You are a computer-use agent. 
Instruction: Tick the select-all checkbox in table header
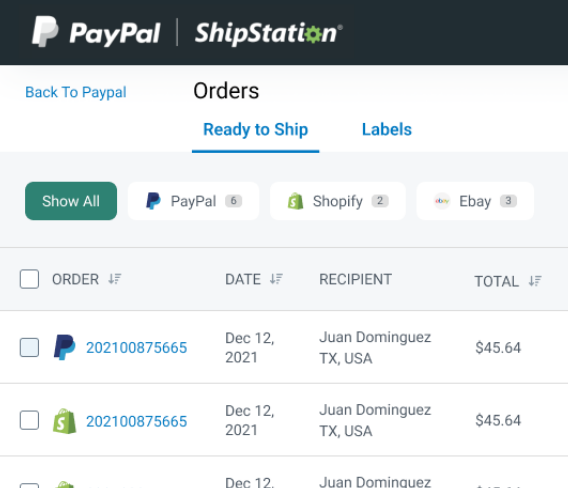coord(29,279)
